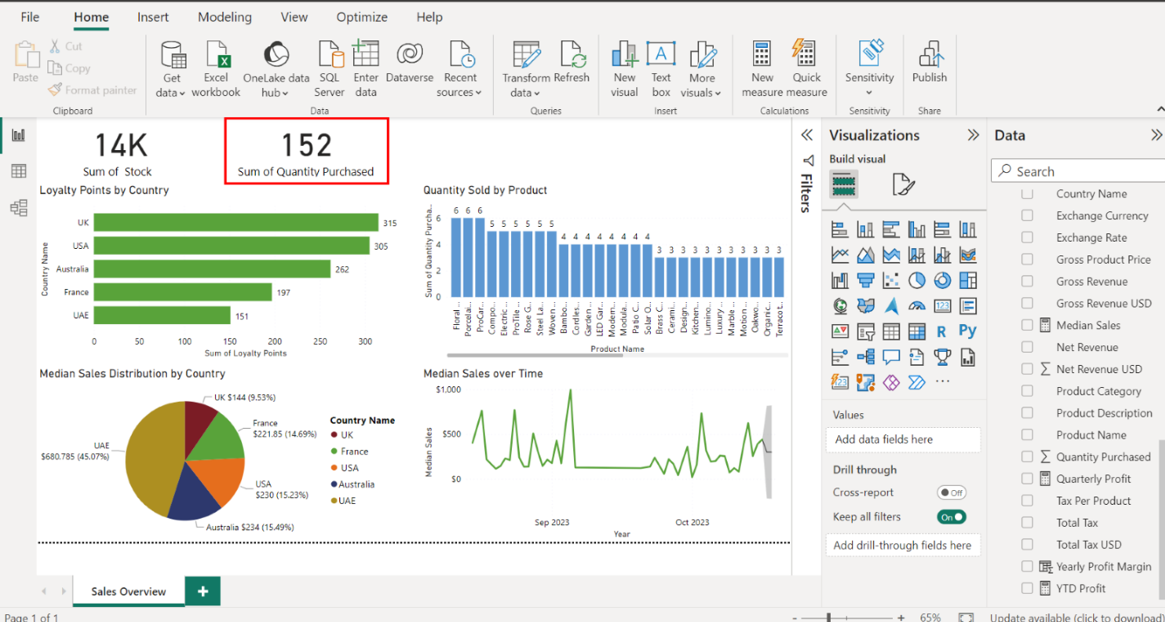Viewport: 1165px width, 622px height.
Task: Click the Refresh queries icon
Action: tap(571, 68)
